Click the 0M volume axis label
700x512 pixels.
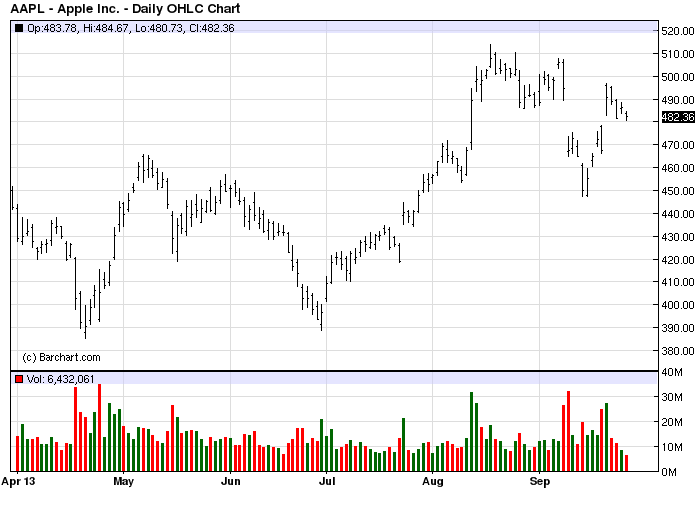coord(669,472)
